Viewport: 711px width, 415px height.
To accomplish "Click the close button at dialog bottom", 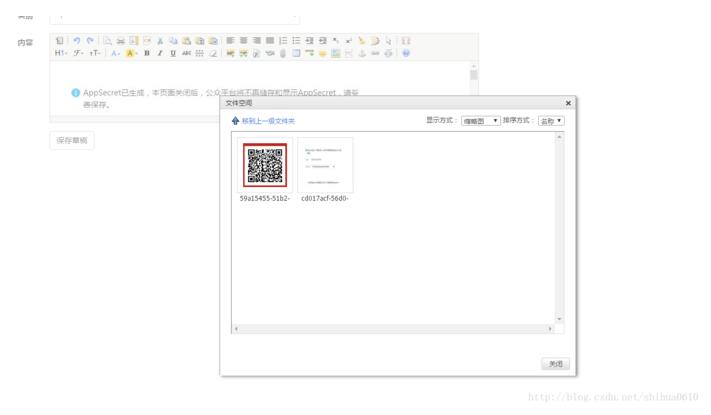I will 555,364.
